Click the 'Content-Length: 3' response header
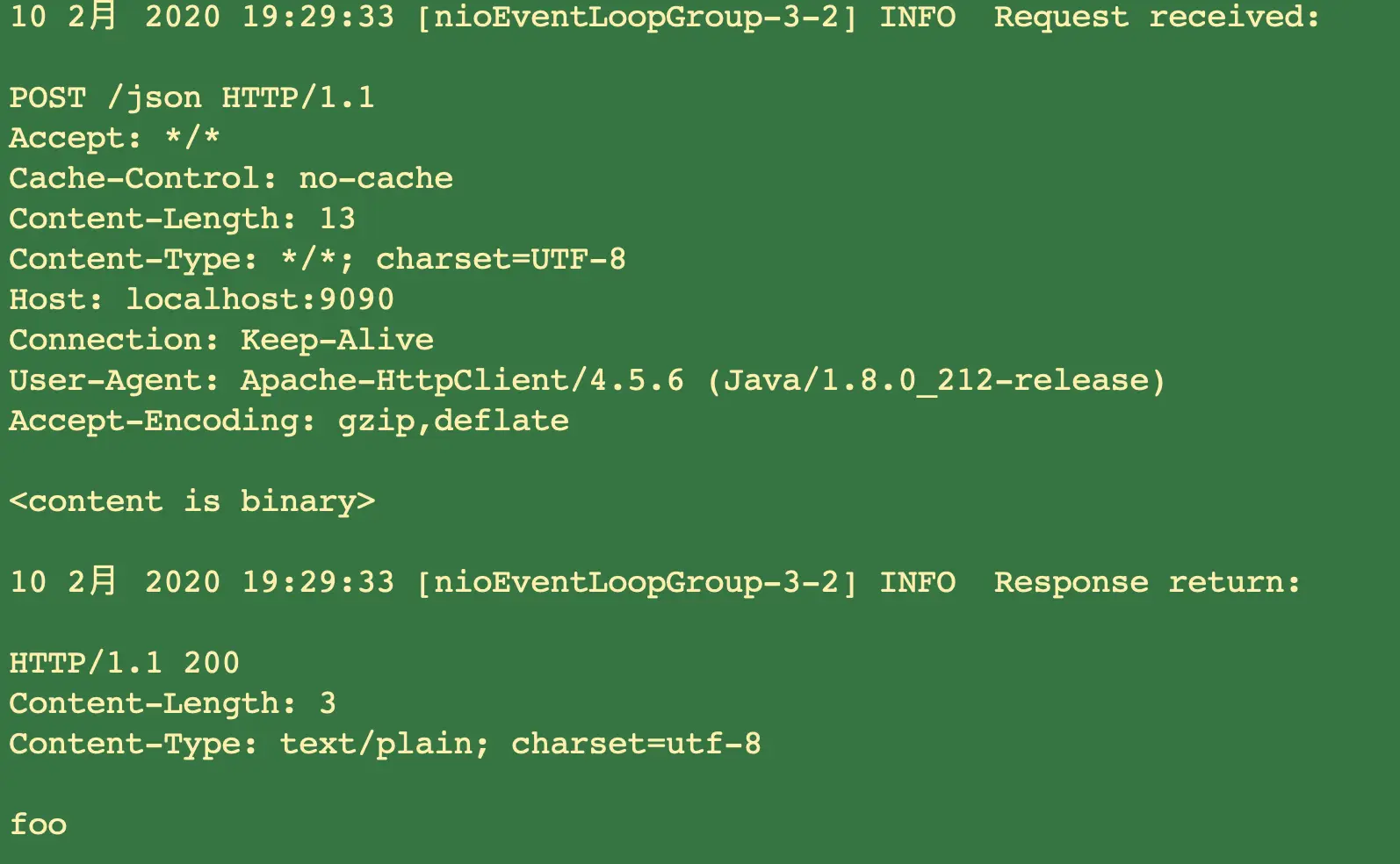 click(x=173, y=703)
